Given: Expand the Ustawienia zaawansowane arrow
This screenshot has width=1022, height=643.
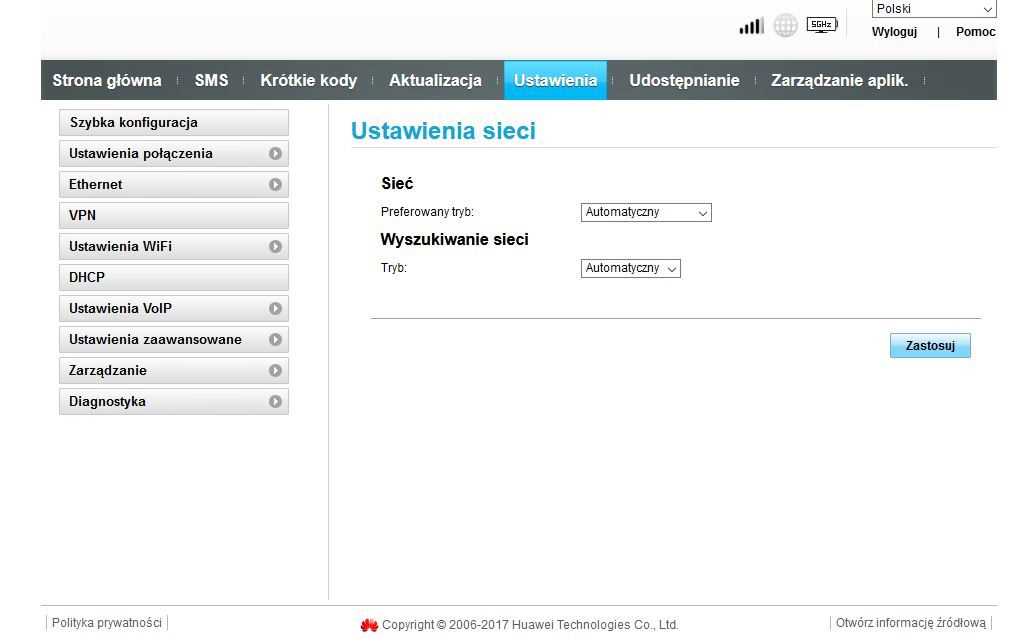Looking at the screenshot, I should (x=275, y=339).
